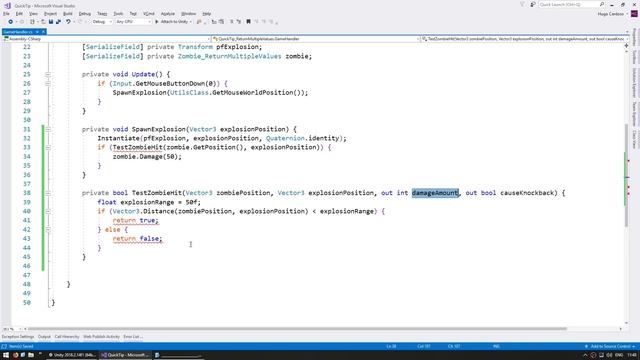Open the File menu
The height and width of the screenshot is (360, 640).
(x=6, y=13)
